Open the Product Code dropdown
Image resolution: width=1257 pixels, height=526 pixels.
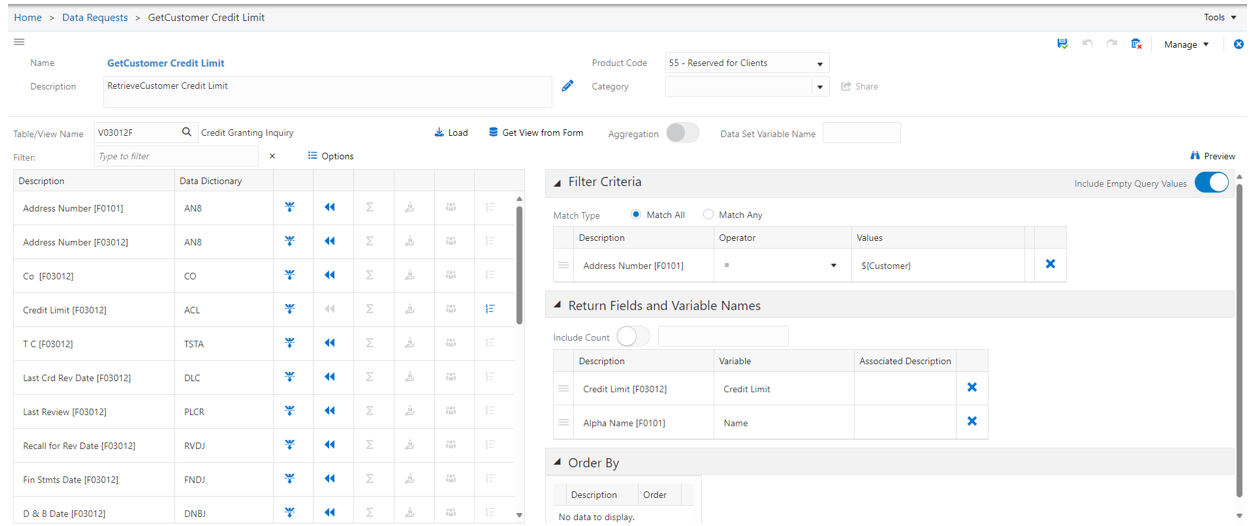(821, 64)
